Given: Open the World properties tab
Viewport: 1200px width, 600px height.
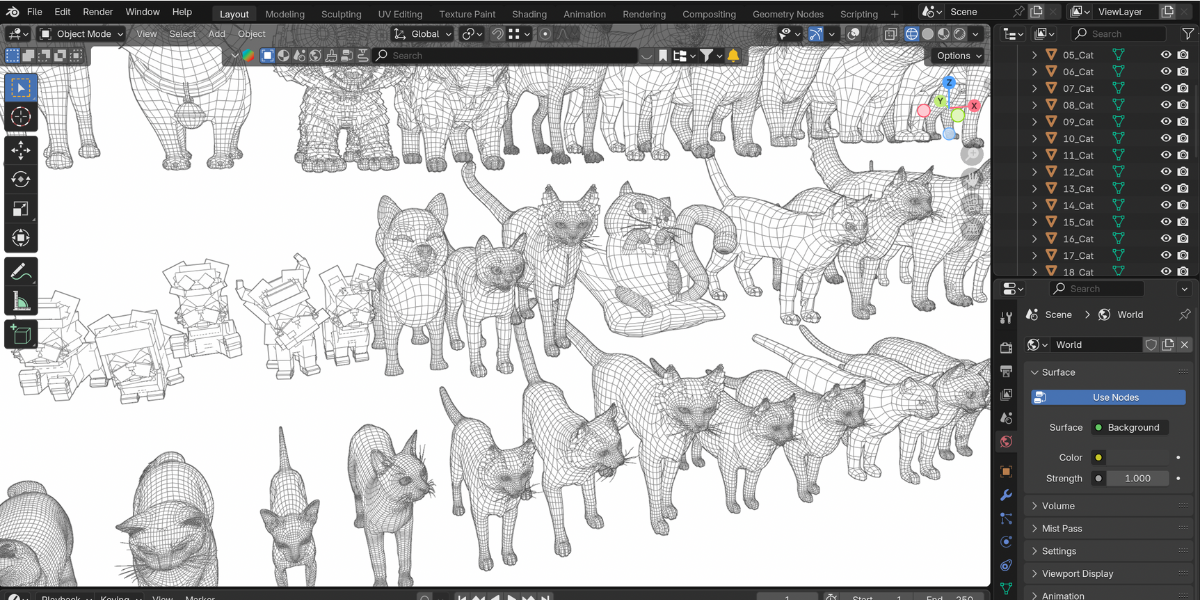Looking at the screenshot, I should [x=1006, y=441].
